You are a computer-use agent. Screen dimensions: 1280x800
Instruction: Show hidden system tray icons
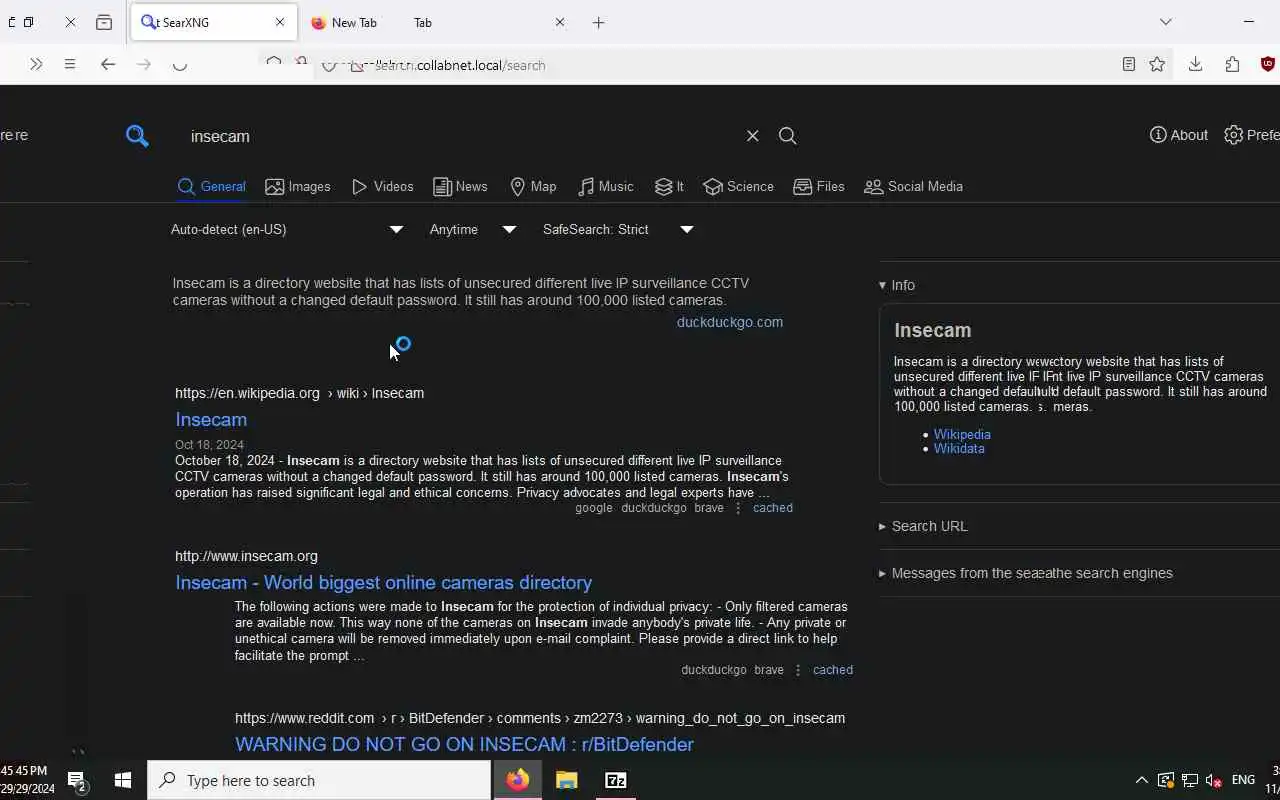click(1141, 780)
